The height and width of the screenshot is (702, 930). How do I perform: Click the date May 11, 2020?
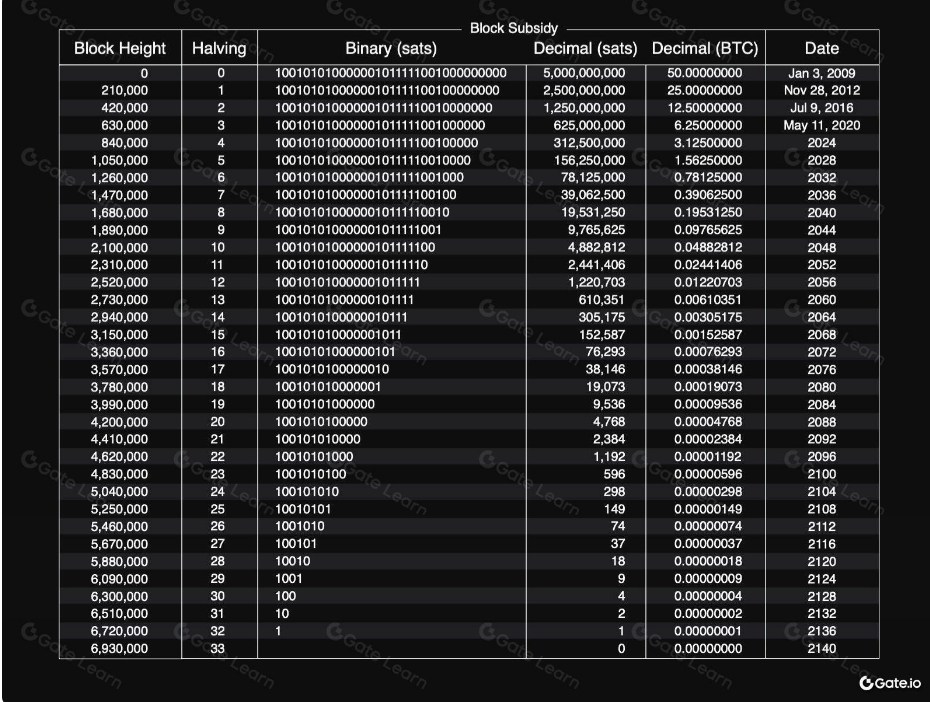pos(821,126)
